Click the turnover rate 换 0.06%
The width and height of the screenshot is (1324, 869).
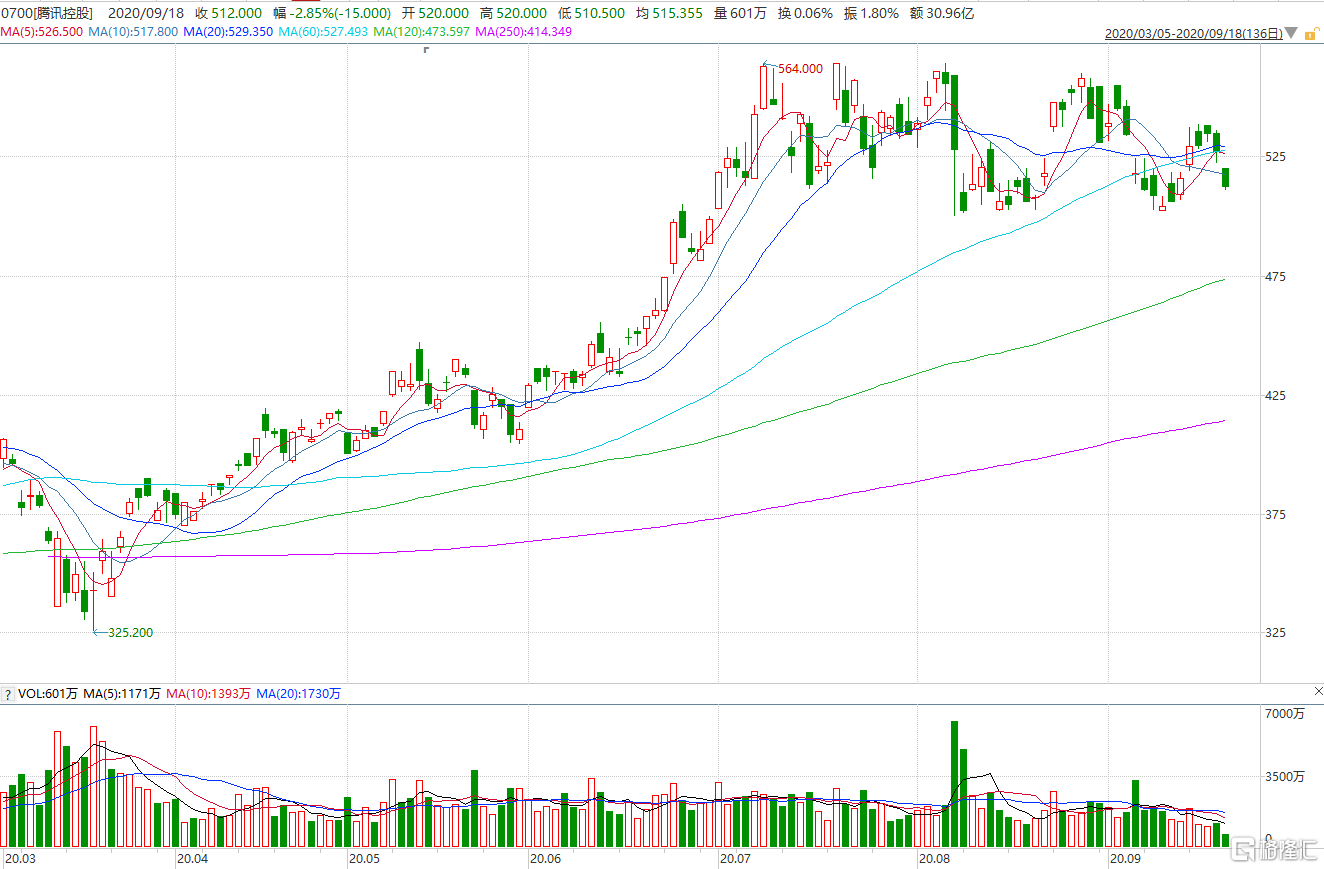(x=806, y=13)
